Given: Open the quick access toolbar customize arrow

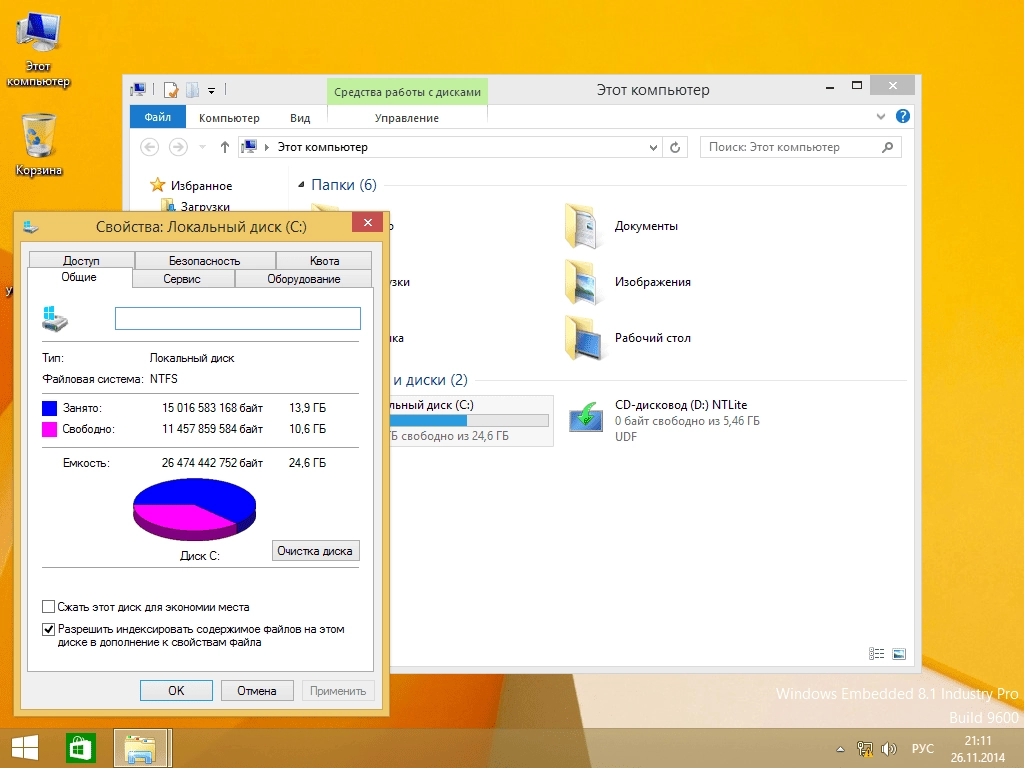Looking at the screenshot, I should (211, 90).
